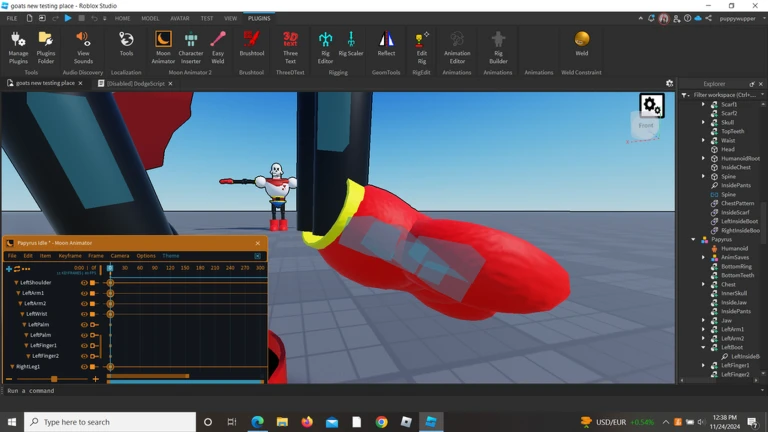768x432 pixels.
Task: Switch to the MODEL ribbon tab
Action: [x=150, y=18]
